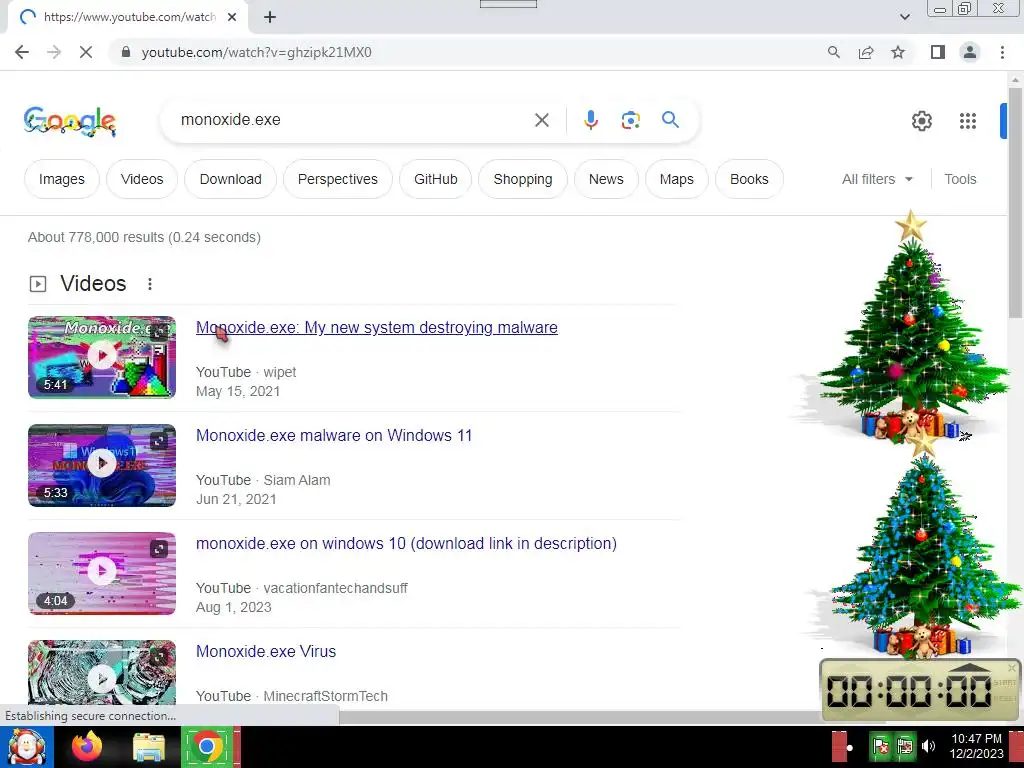Stop page loading with the X button
The height and width of the screenshot is (768, 1024).
[x=86, y=52]
